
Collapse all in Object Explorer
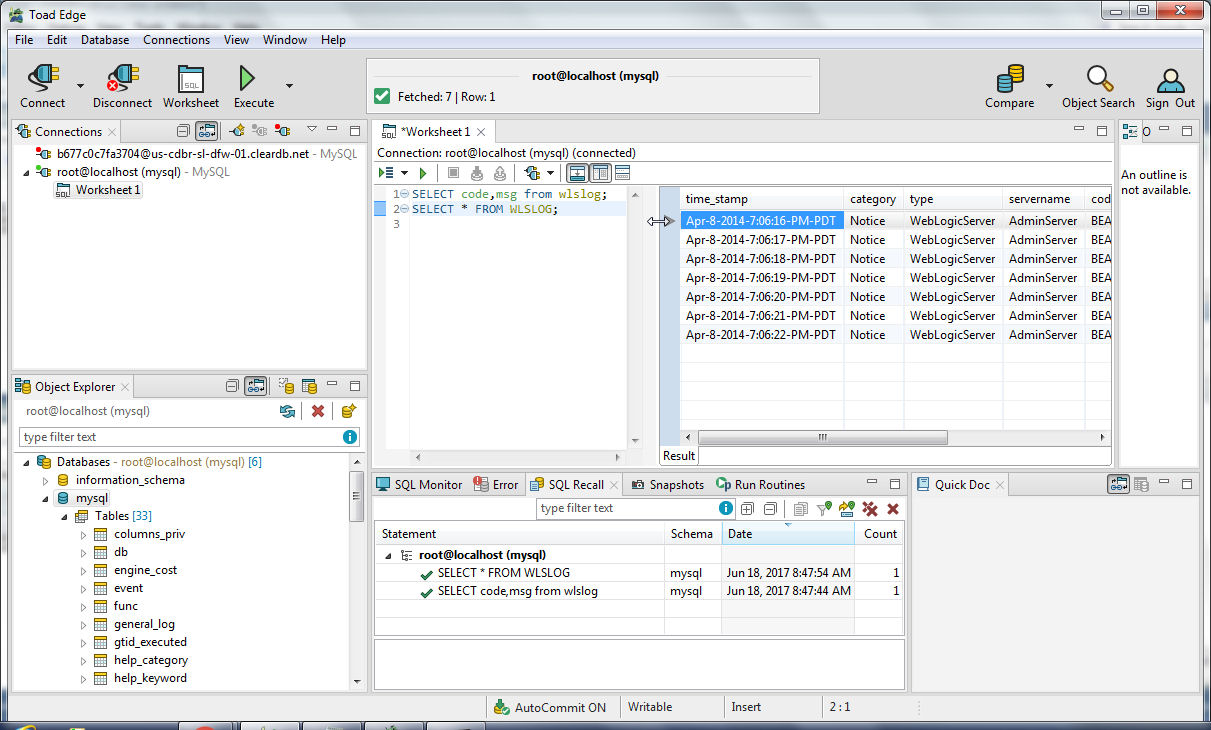233,386
